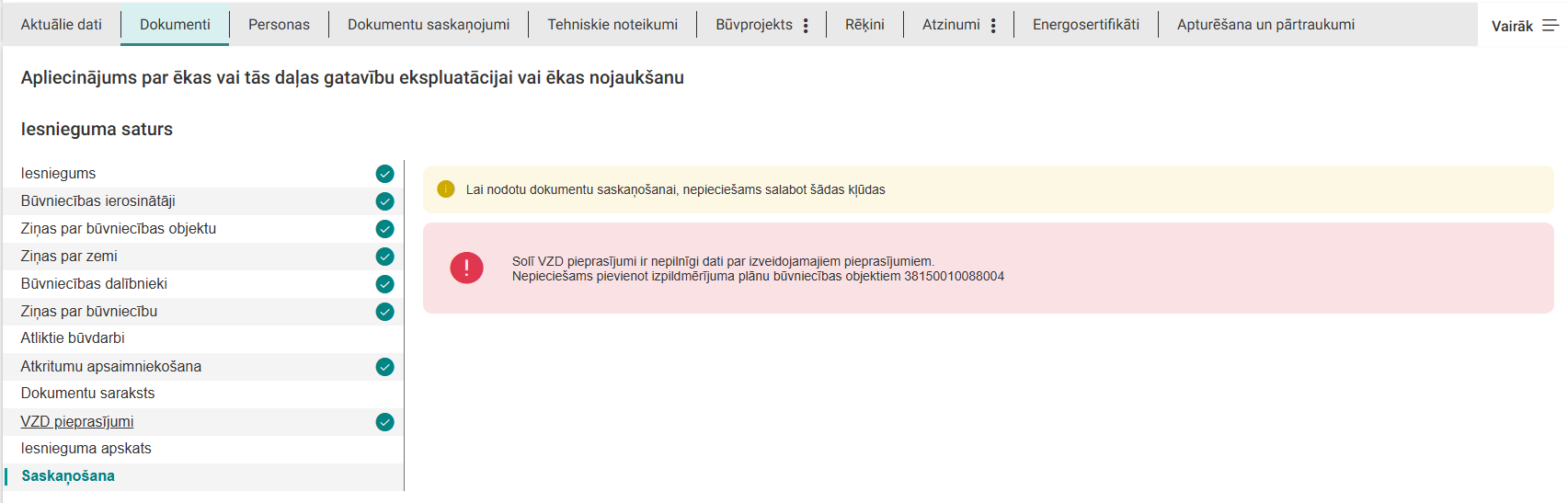Open the Iesniegums section
Image resolution: width=1568 pixels, height=503 pixels.
click(203, 174)
